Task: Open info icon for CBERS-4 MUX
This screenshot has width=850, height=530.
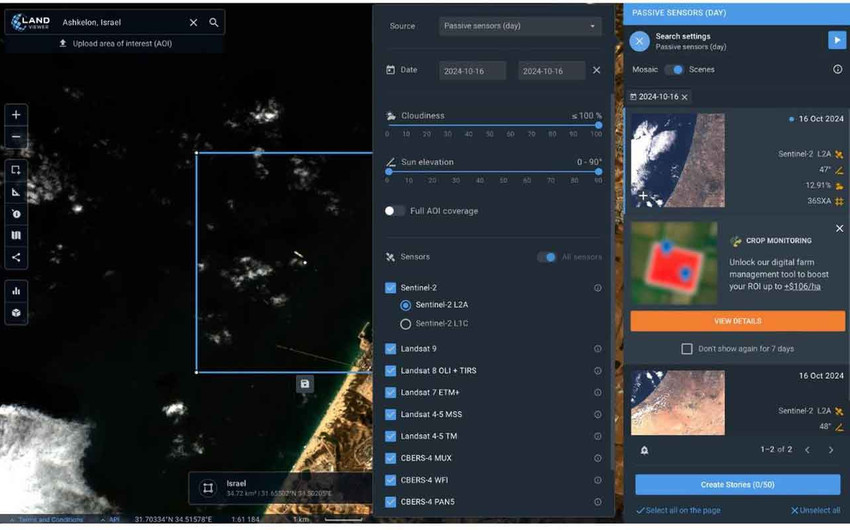Action: 597,458
